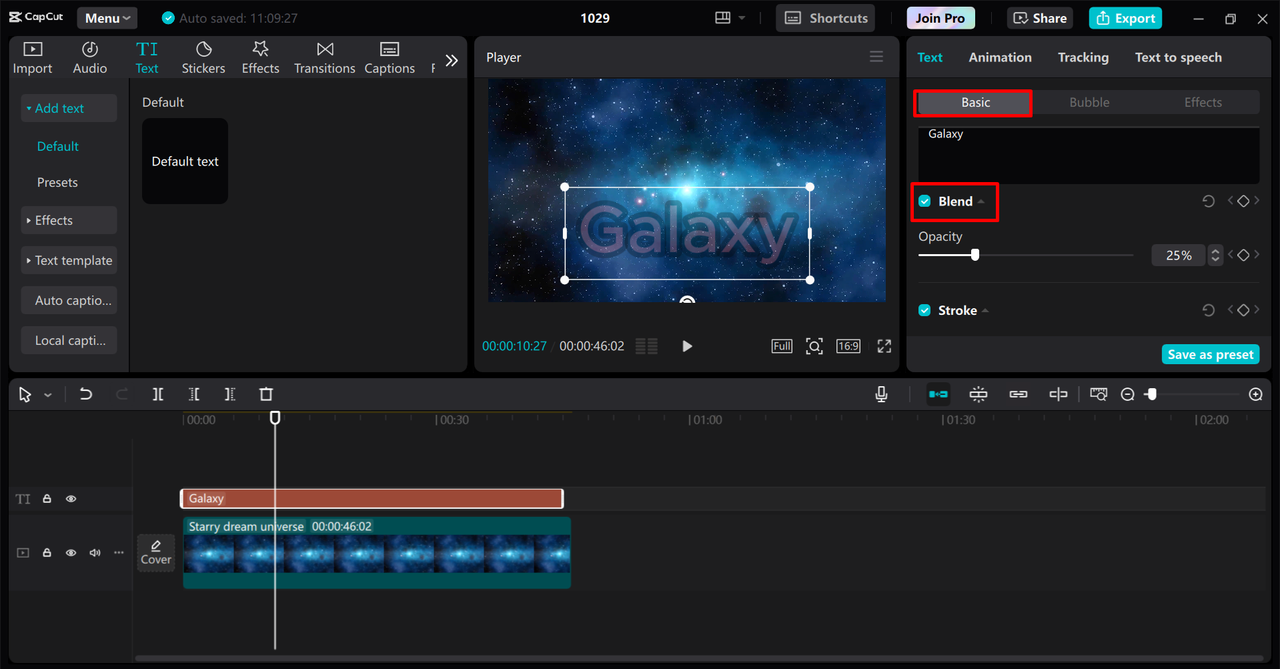
Task: Switch to the Animation tab
Action: (1000, 57)
